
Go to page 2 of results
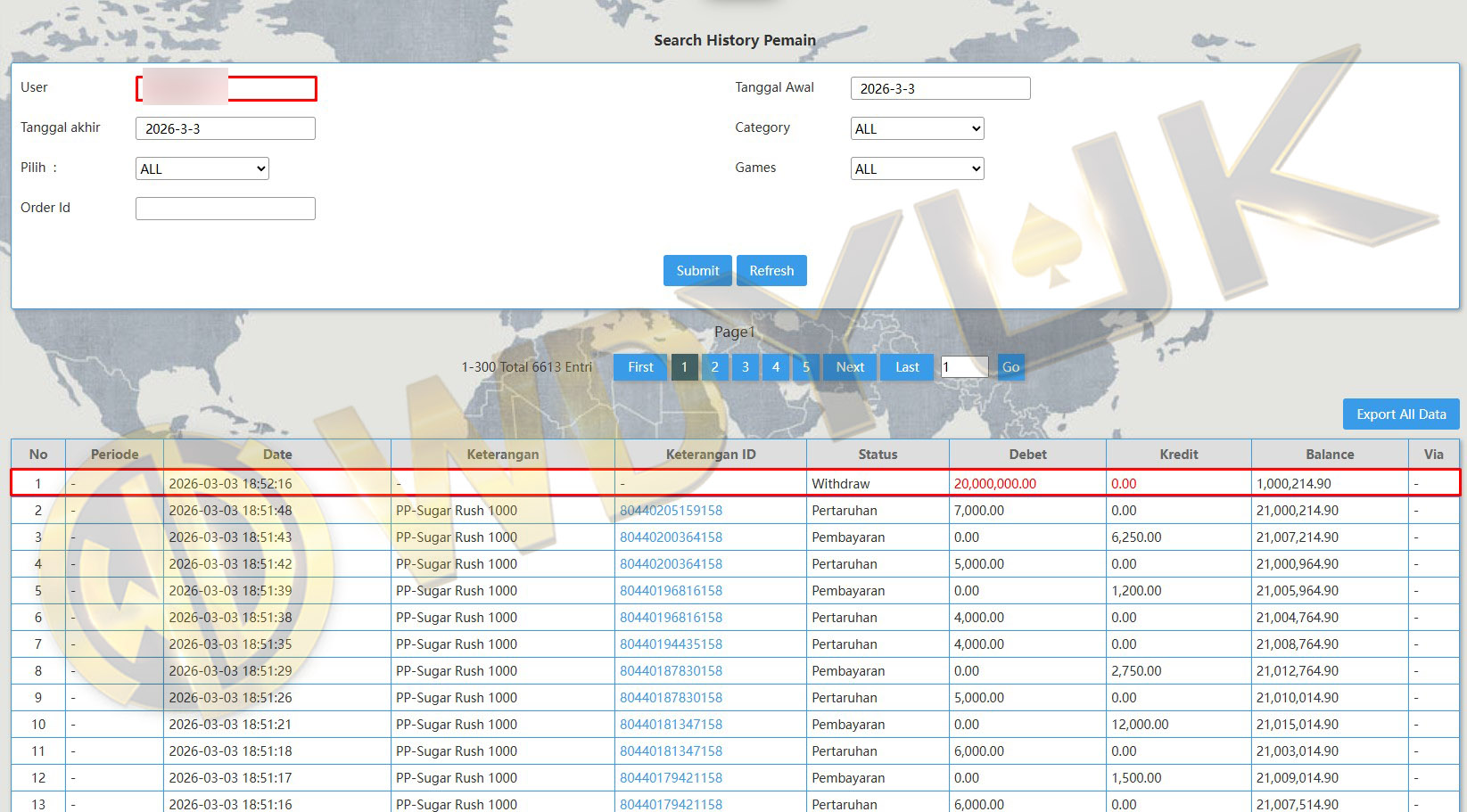point(714,367)
